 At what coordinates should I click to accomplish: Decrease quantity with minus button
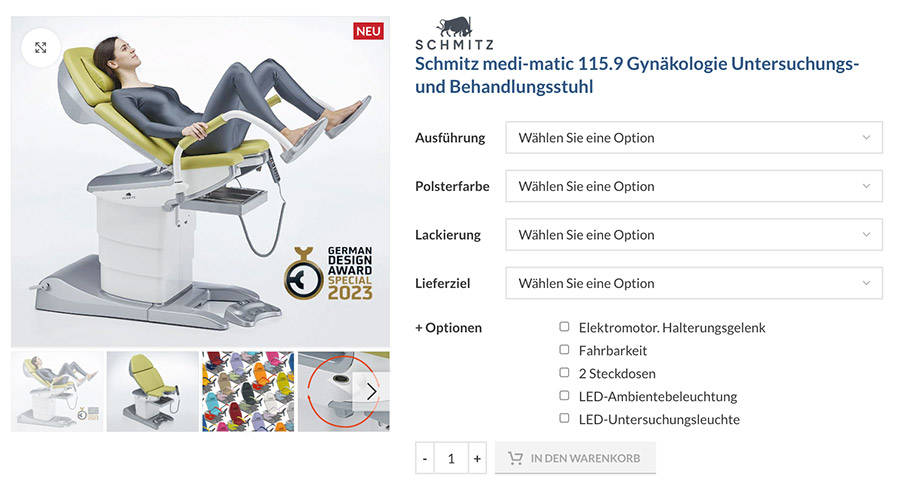coord(425,458)
